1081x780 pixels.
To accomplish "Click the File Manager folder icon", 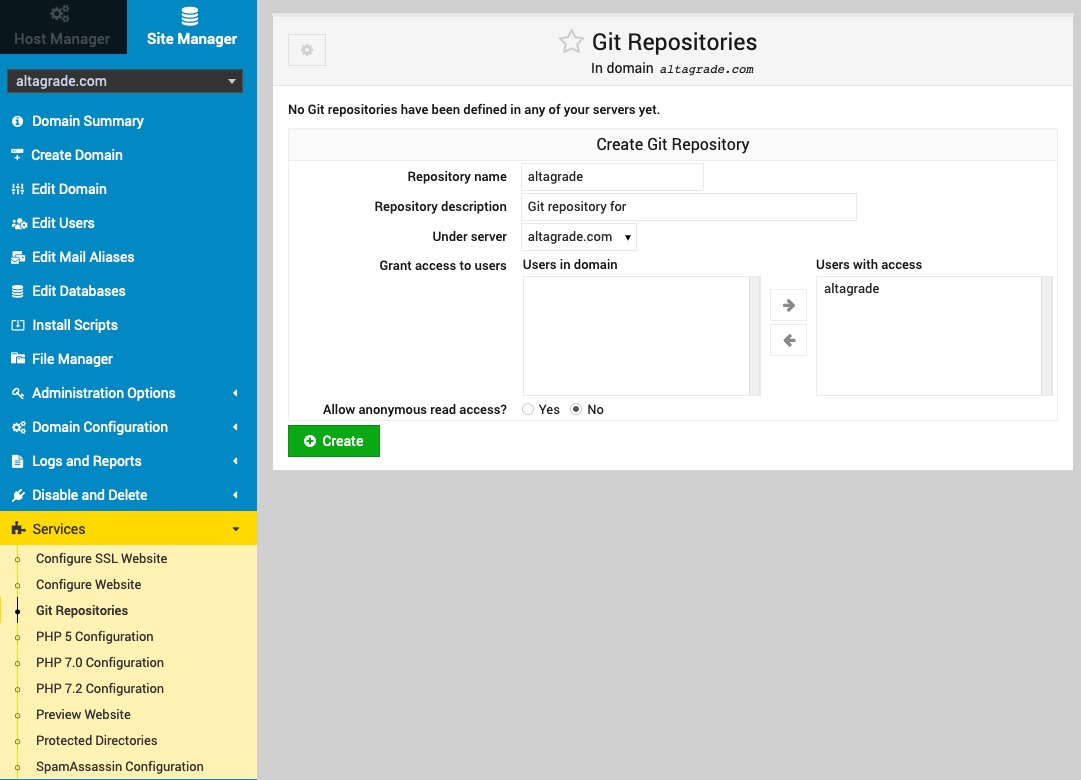I will [x=19, y=359].
